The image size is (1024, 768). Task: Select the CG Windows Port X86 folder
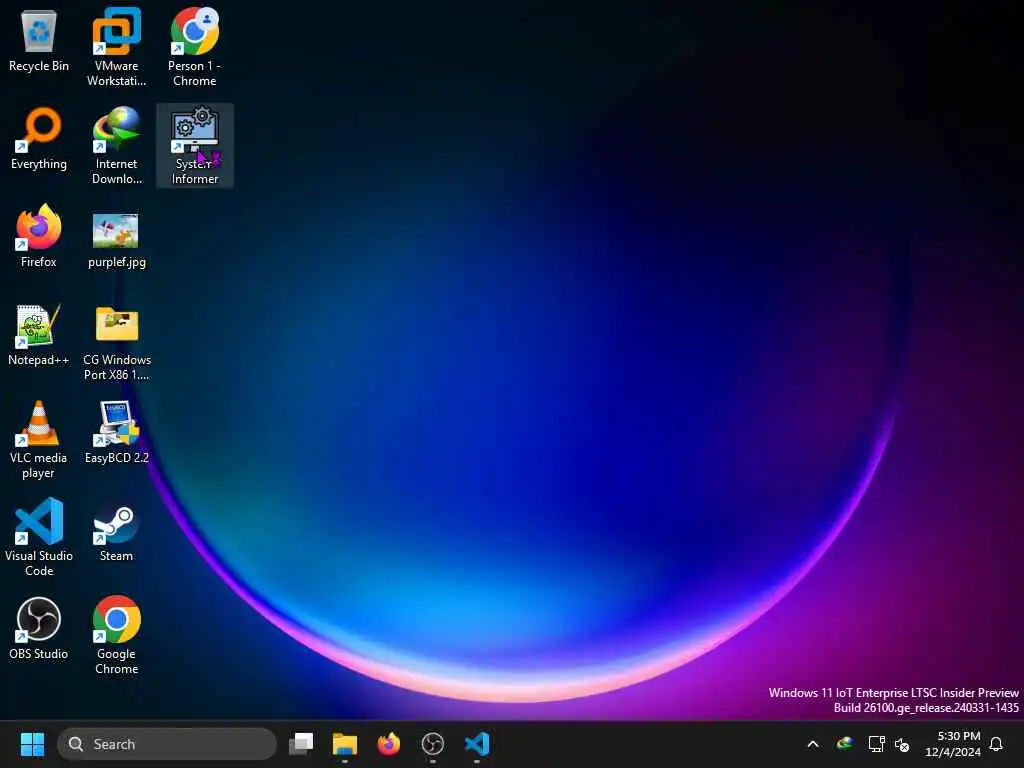(116, 342)
